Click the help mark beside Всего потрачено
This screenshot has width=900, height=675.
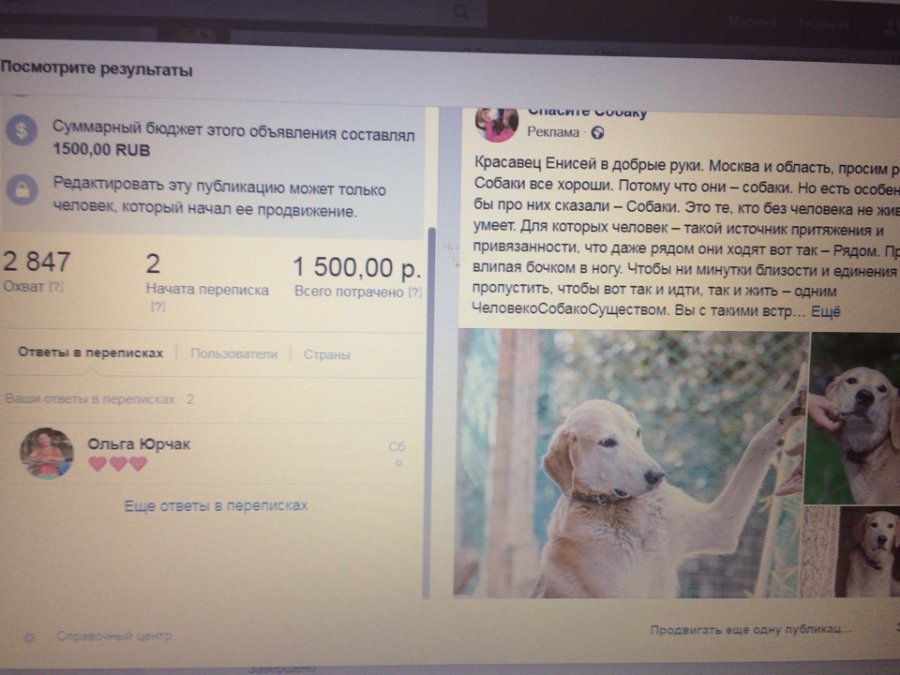[415, 292]
